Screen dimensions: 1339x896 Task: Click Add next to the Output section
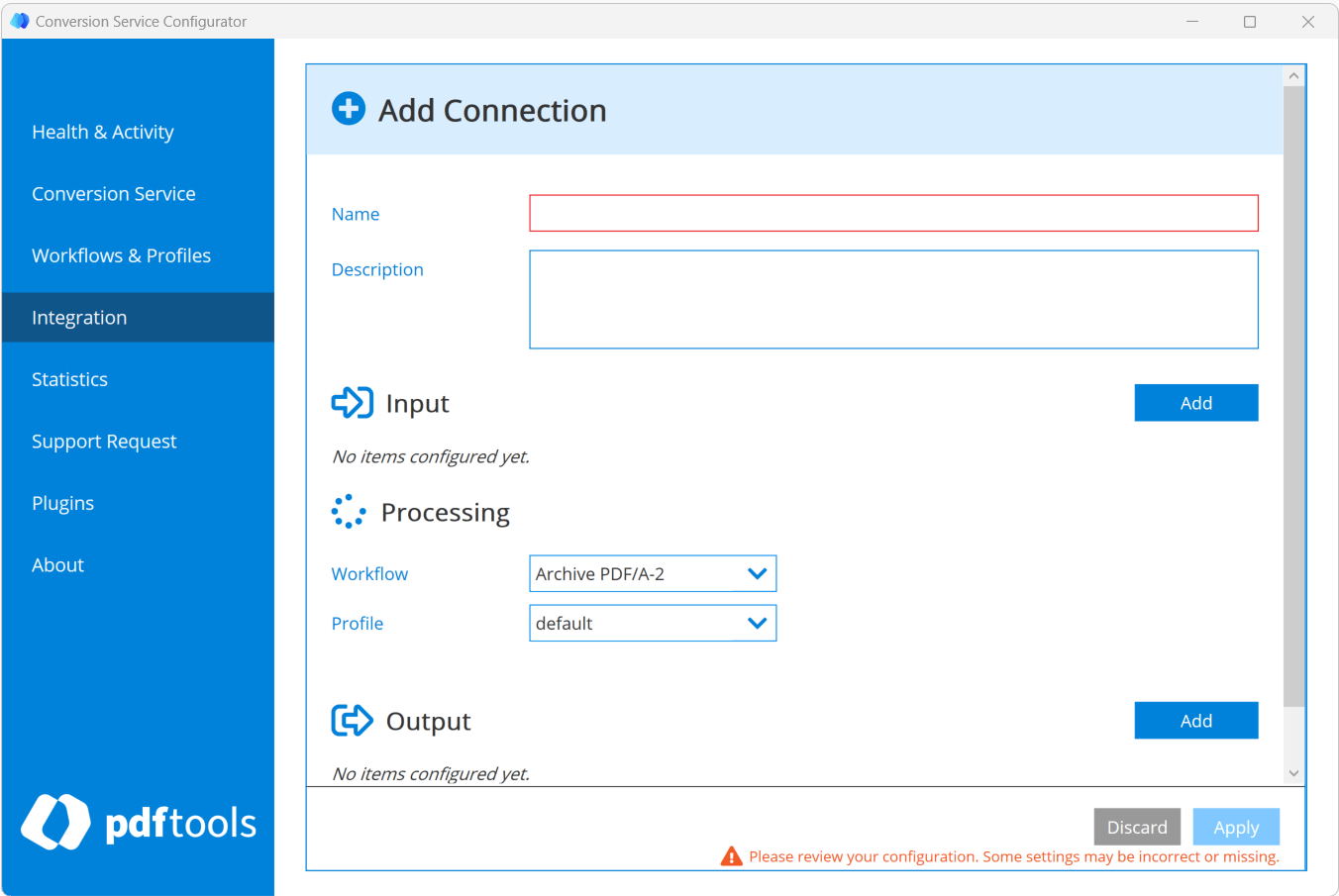point(1195,720)
